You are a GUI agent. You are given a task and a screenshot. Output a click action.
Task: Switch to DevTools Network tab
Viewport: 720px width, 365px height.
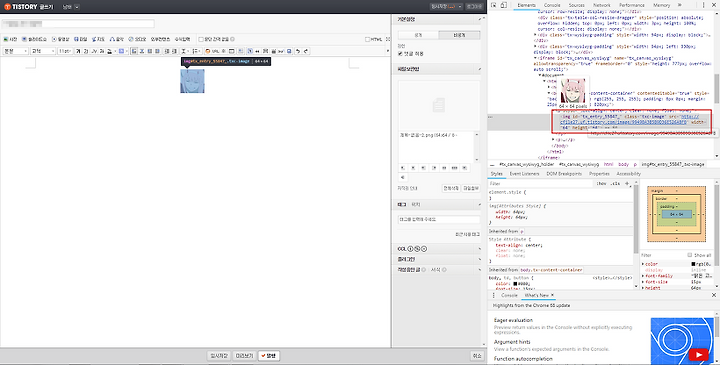(x=602, y=5)
